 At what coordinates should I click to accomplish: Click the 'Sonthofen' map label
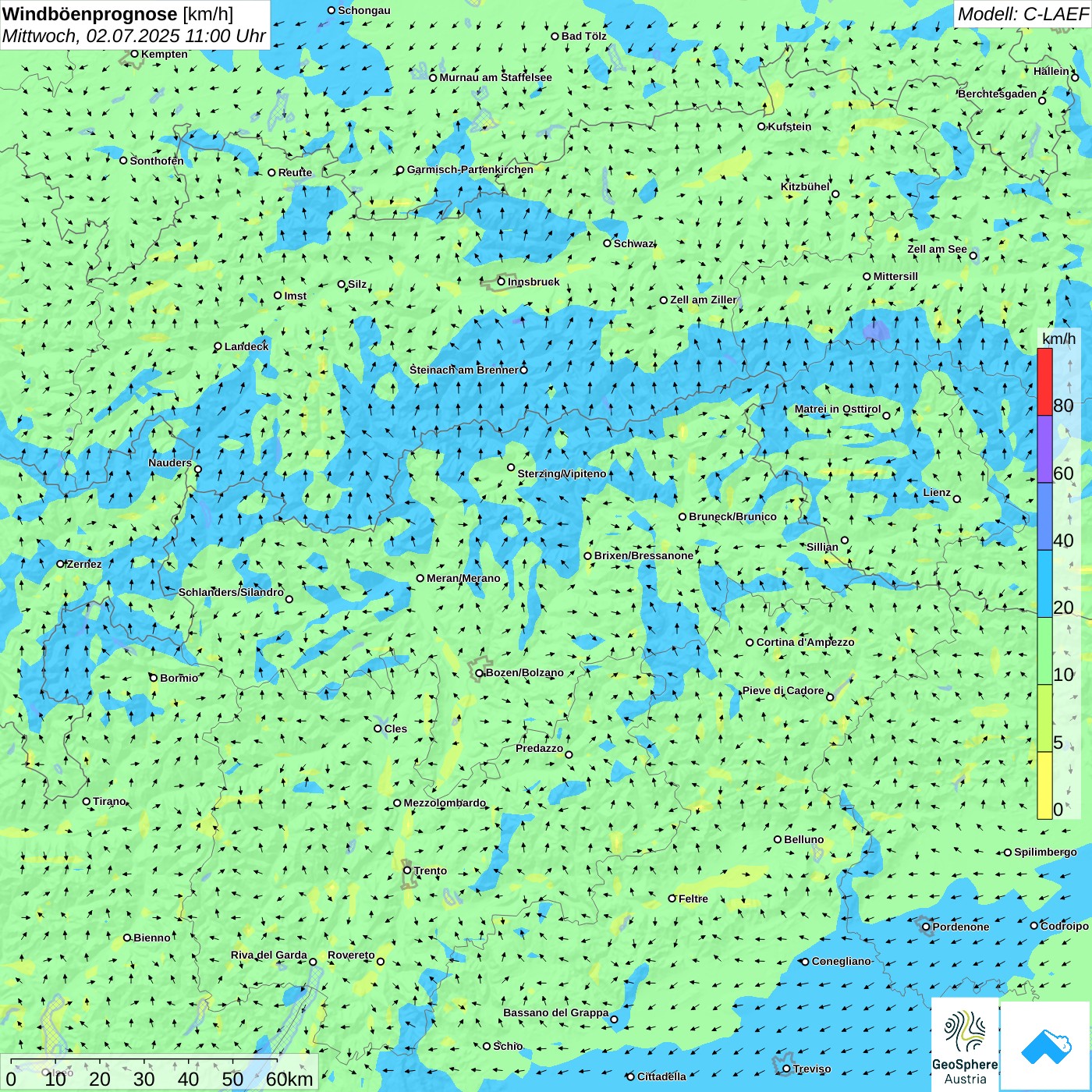[157, 161]
